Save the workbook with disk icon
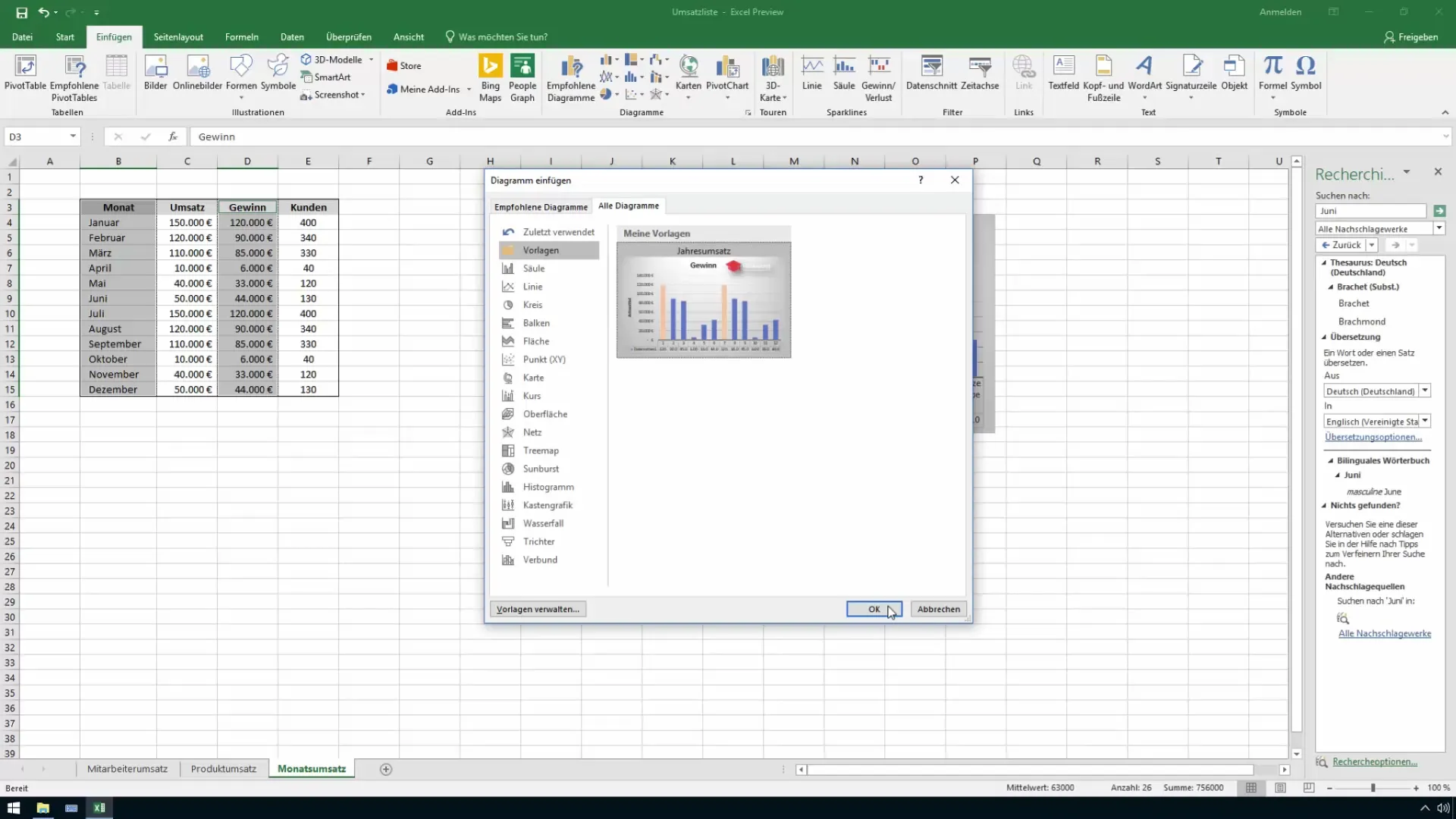The height and width of the screenshot is (819, 1456). point(21,12)
